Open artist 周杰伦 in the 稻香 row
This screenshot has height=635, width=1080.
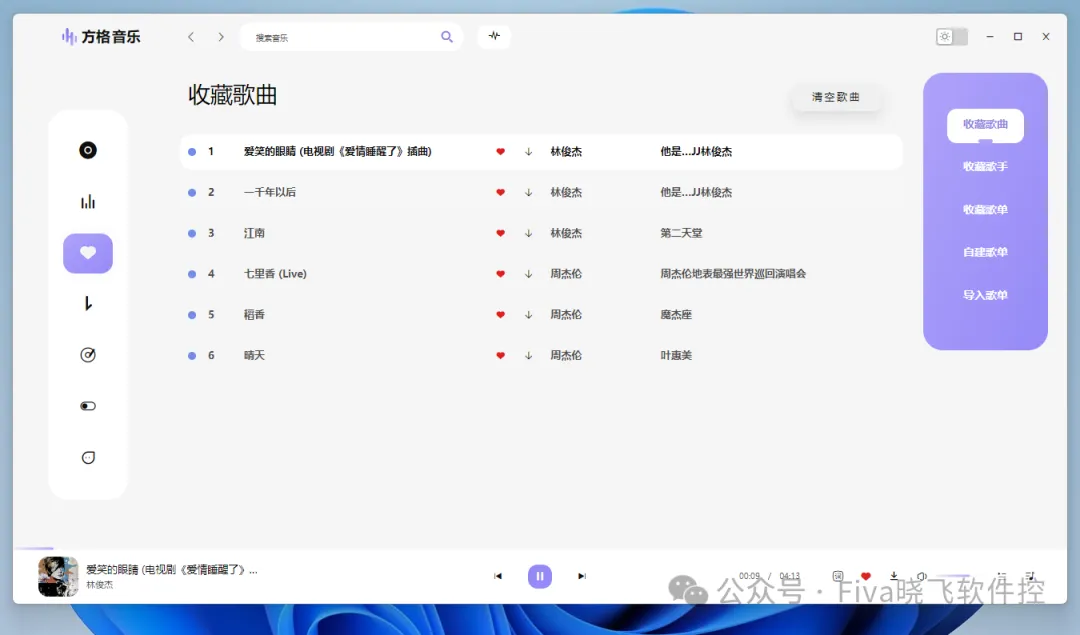click(x=566, y=314)
